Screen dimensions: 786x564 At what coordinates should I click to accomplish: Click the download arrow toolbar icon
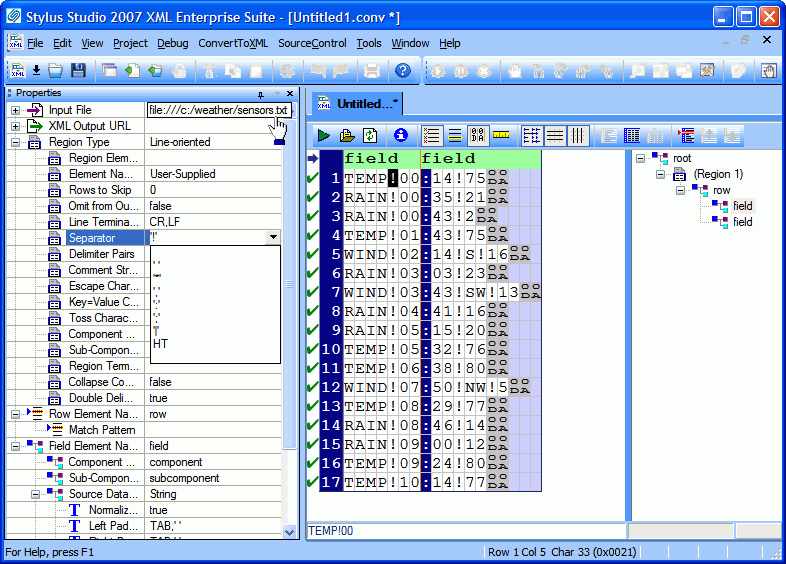[36, 71]
